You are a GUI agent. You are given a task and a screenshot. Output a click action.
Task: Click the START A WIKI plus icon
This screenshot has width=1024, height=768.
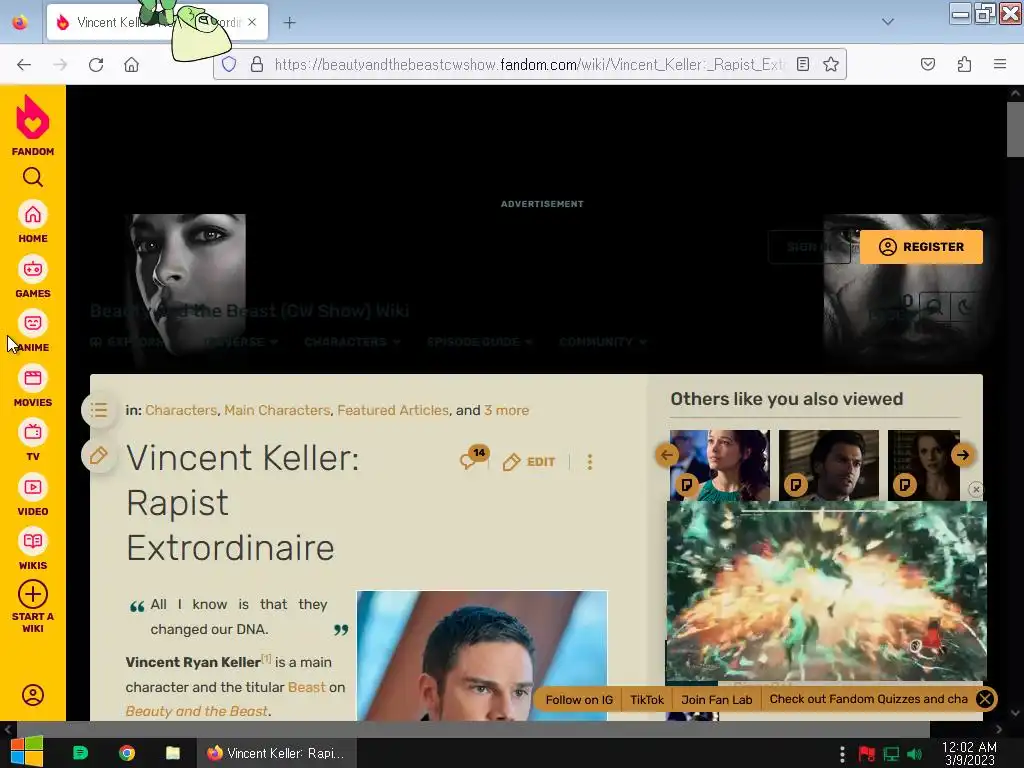[x=33, y=594]
